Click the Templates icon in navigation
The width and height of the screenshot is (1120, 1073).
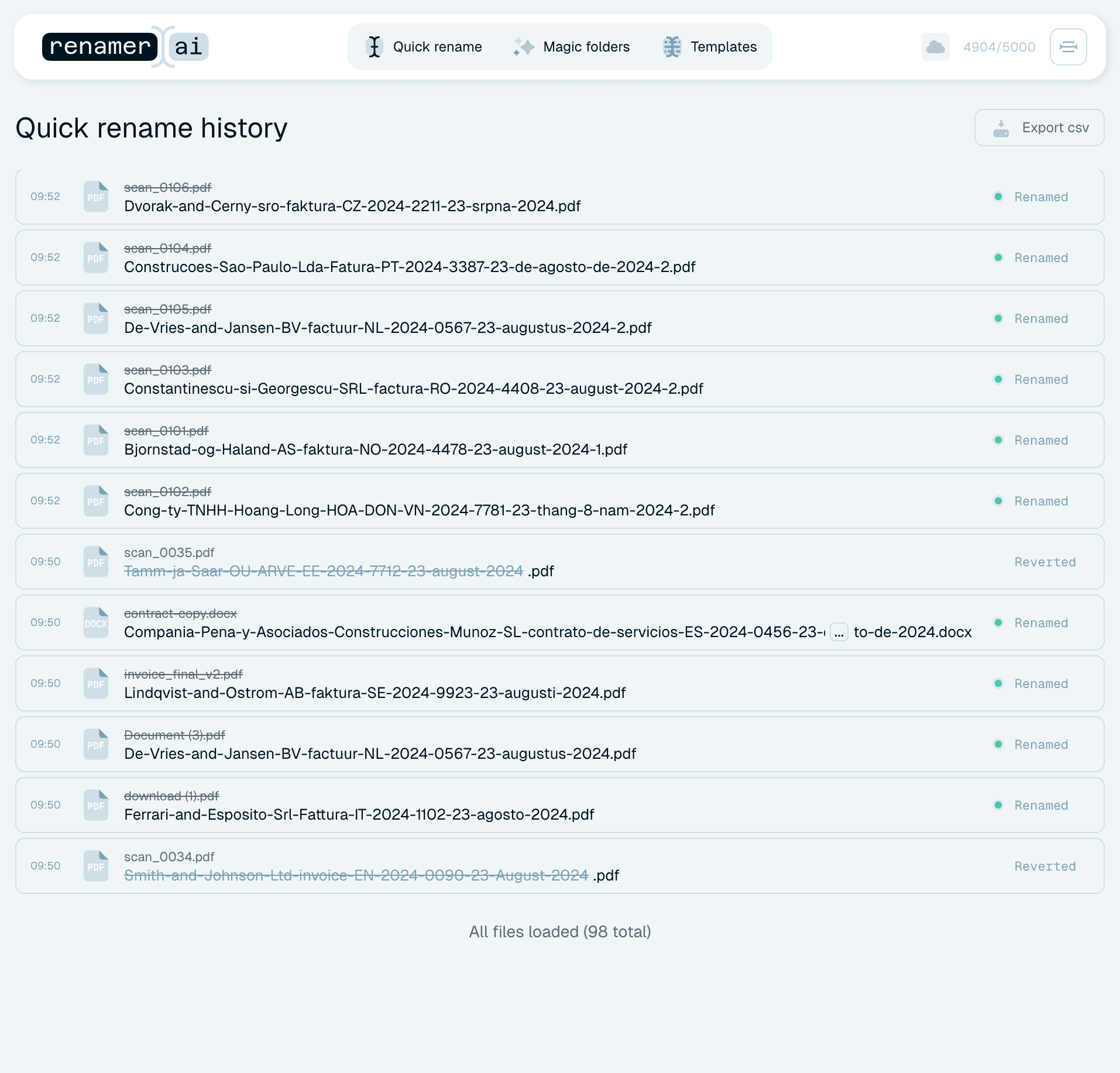click(x=672, y=47)
